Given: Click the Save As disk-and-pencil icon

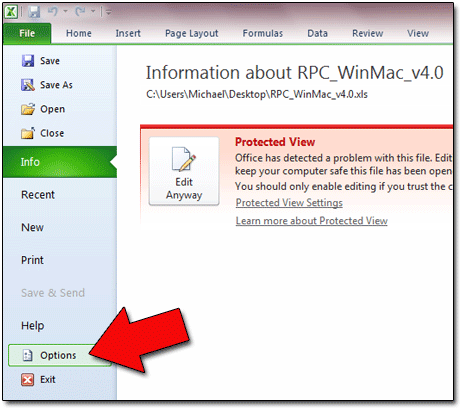Looking at the screenshot, I should tap(28, 85).
